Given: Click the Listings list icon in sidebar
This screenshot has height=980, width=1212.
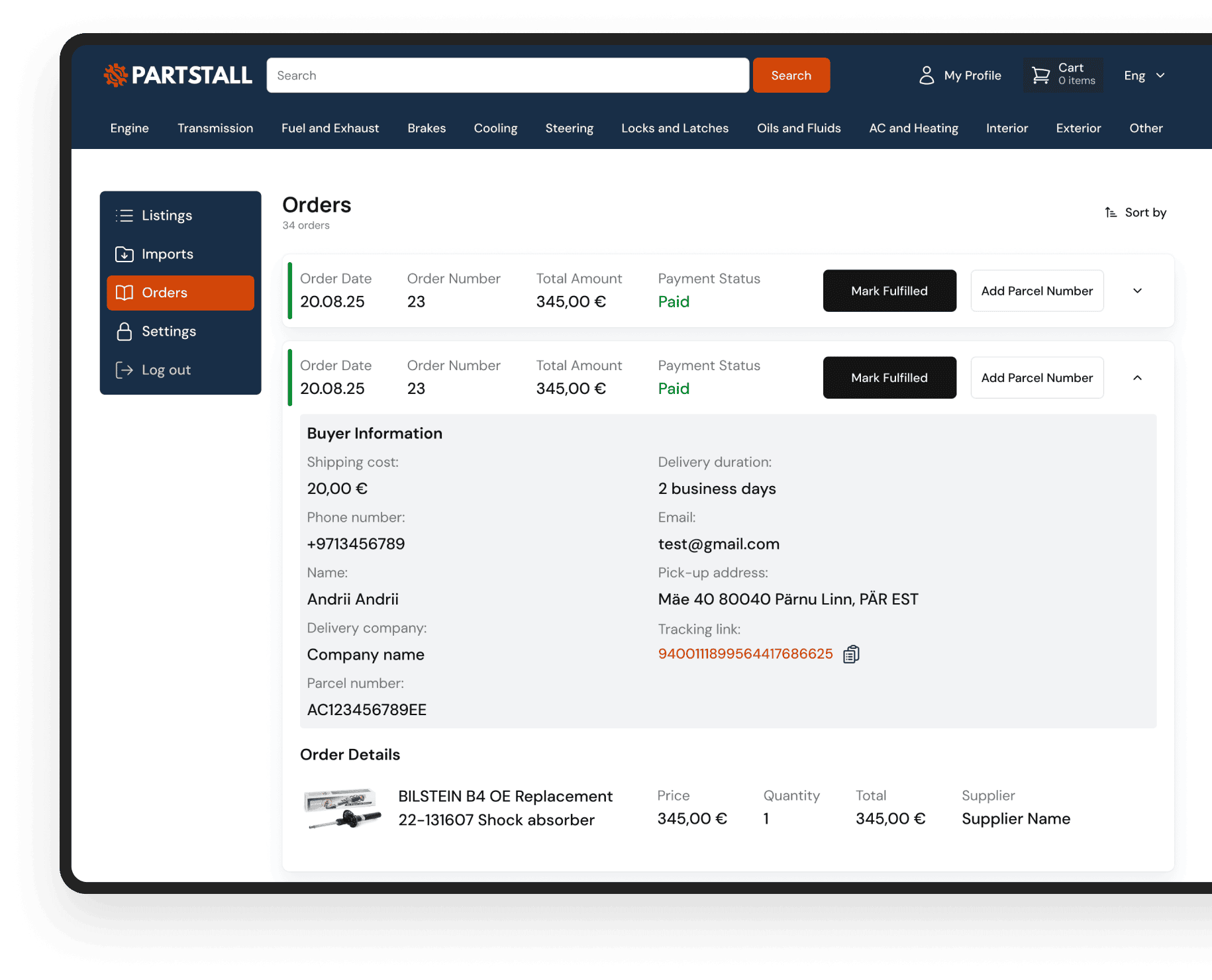Looking at the screenshot, I should click(x=125, y=215).
